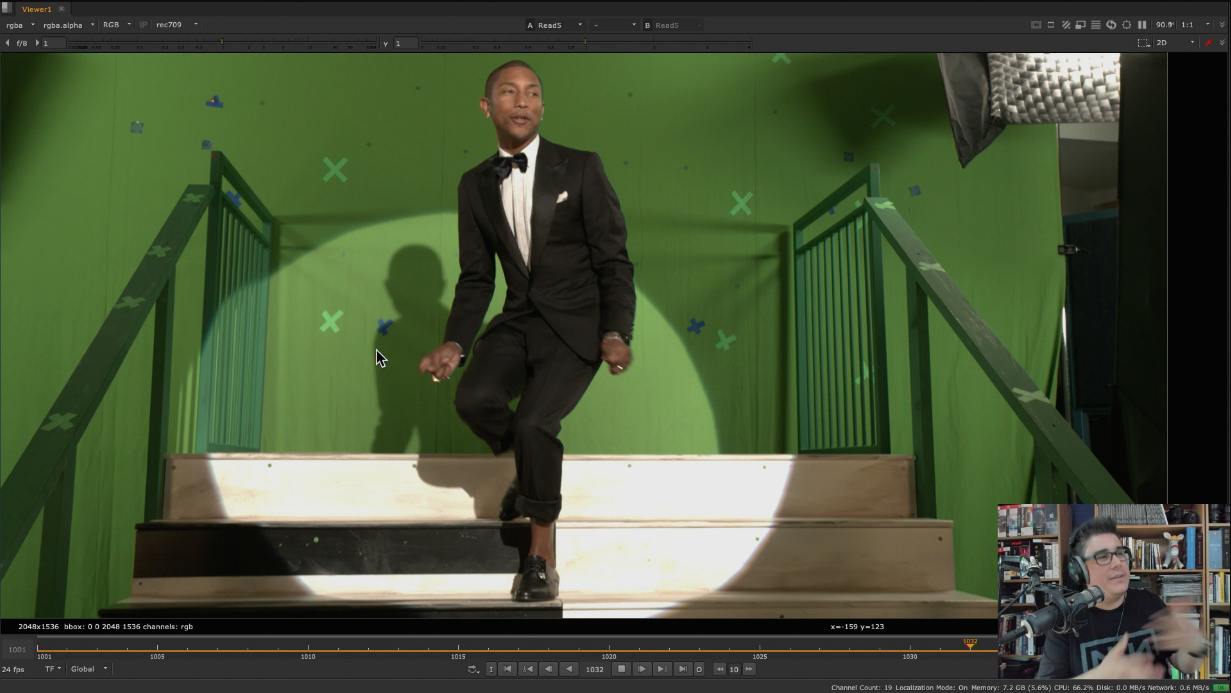
Task: Open the Global frame range dropdown
Action: 88,669
